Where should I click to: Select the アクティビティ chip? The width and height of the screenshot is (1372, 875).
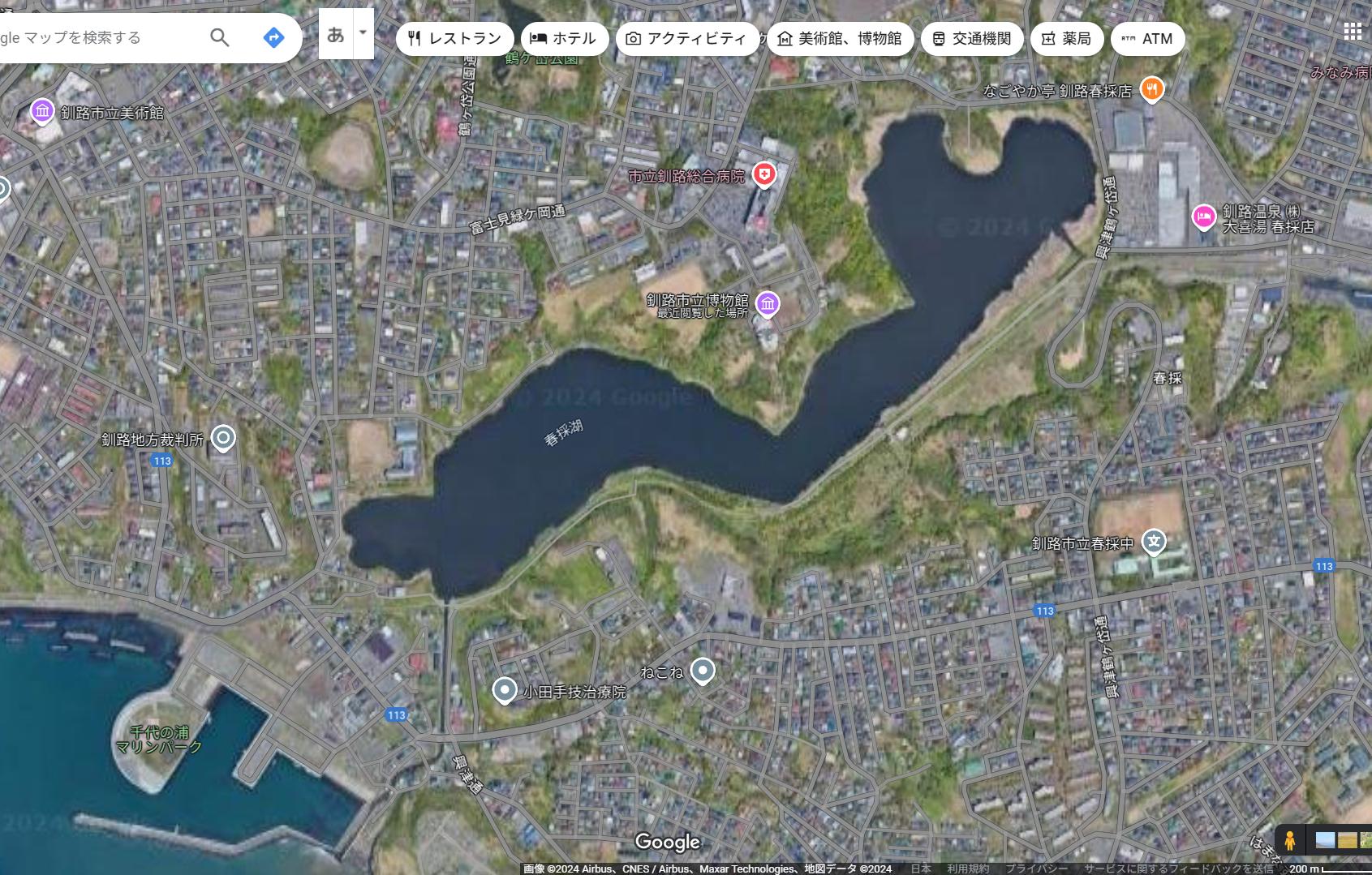tap(687, 38)
